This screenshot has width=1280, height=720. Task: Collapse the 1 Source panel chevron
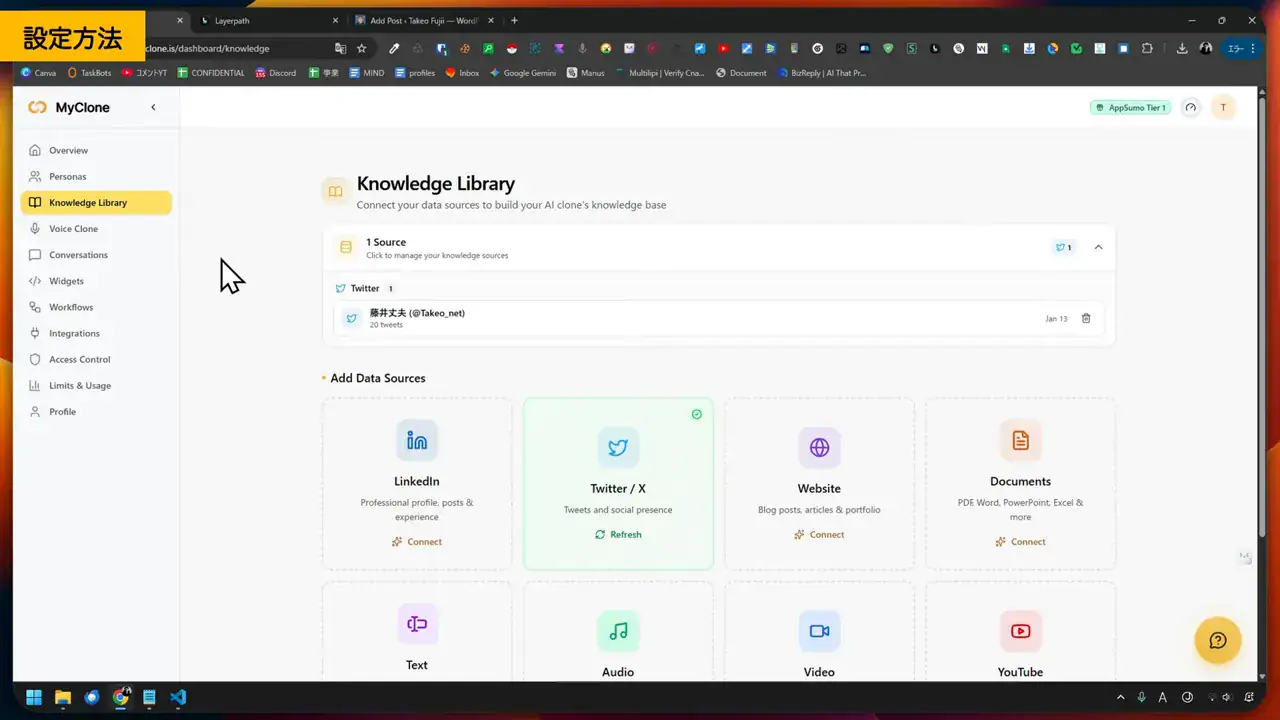1098,247
